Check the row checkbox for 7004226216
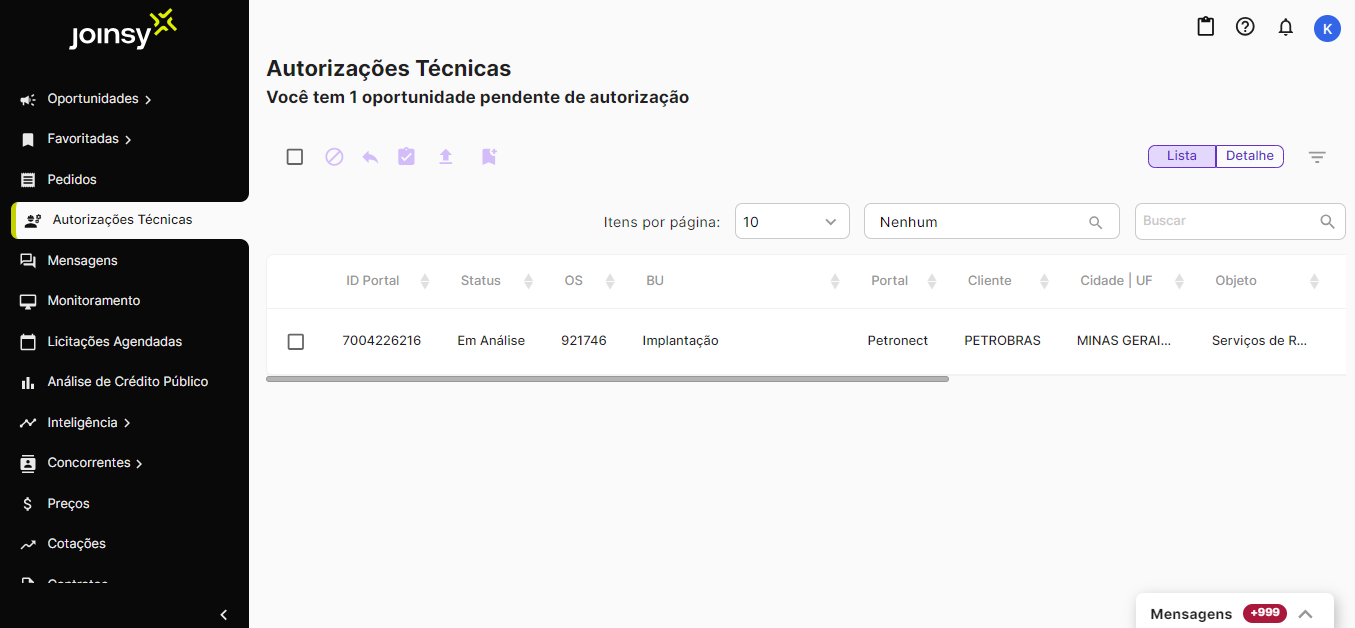This screenshot has height=628, width=1355. click(x=296, y=342)
